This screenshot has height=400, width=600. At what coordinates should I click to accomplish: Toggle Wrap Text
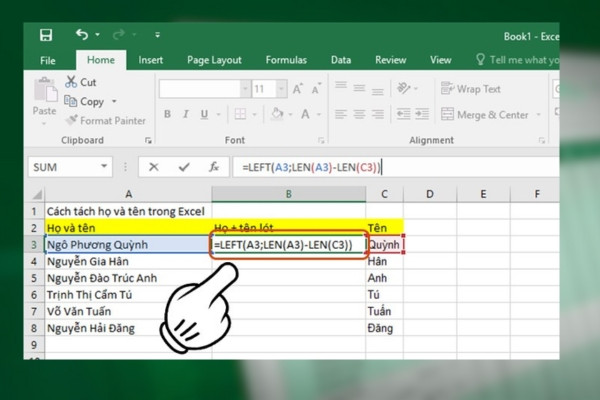pyautogui.click(x=471, y=89)
